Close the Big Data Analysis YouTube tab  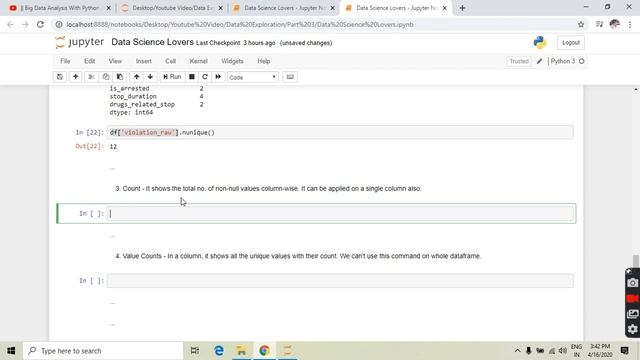point(108,8)
